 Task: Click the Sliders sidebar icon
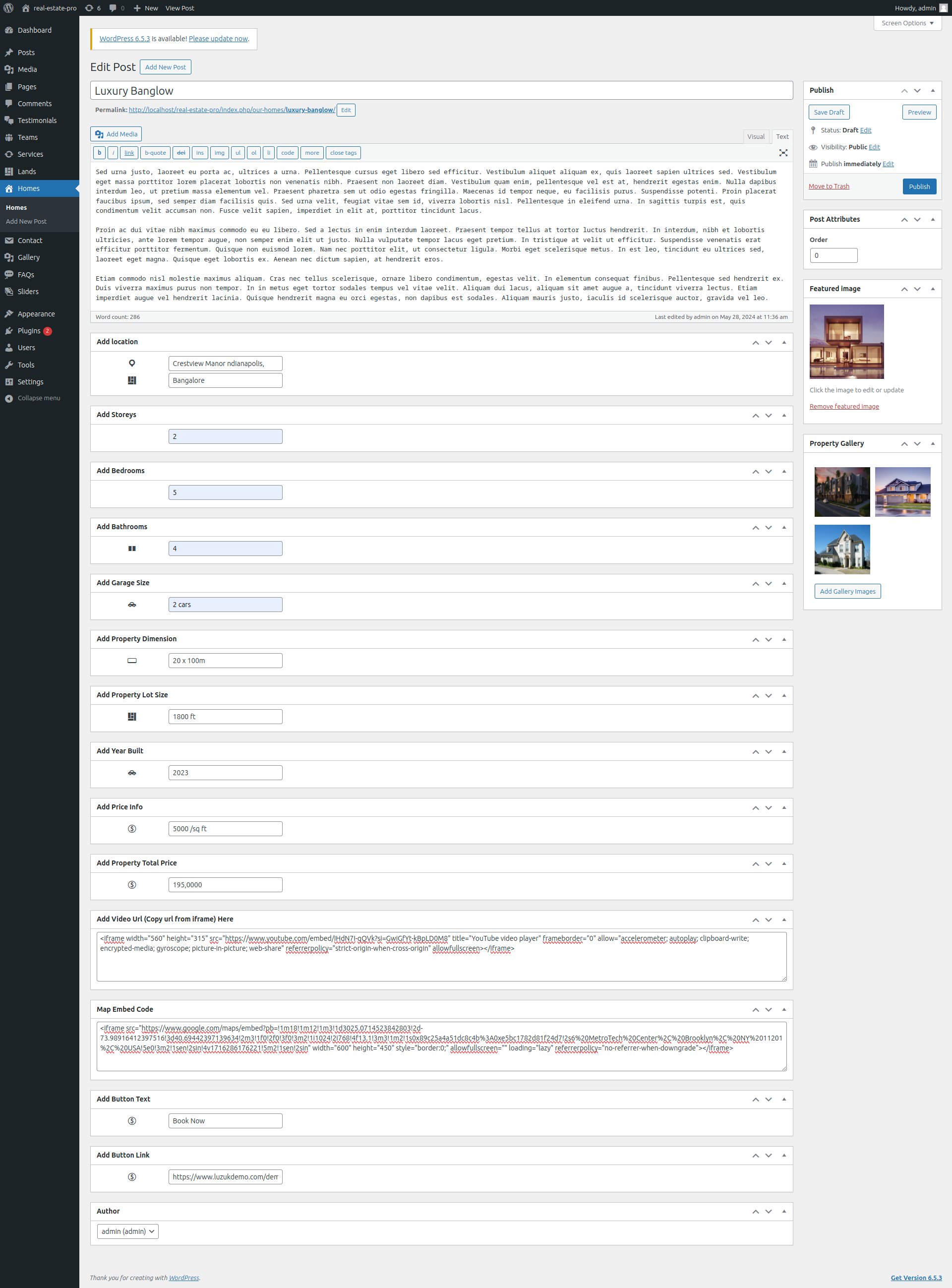point(8,292)
